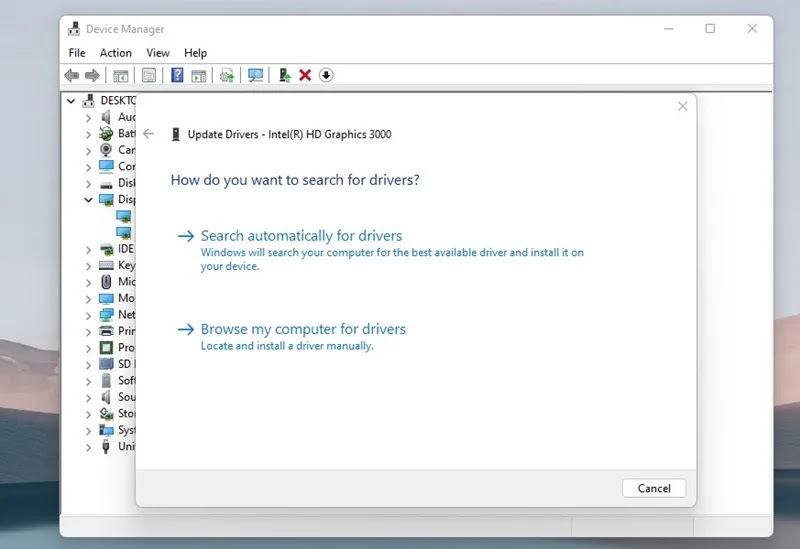Click the action pane toolbar icon
Viewport: 800px width, 549px height.
(x=198, y=76)
